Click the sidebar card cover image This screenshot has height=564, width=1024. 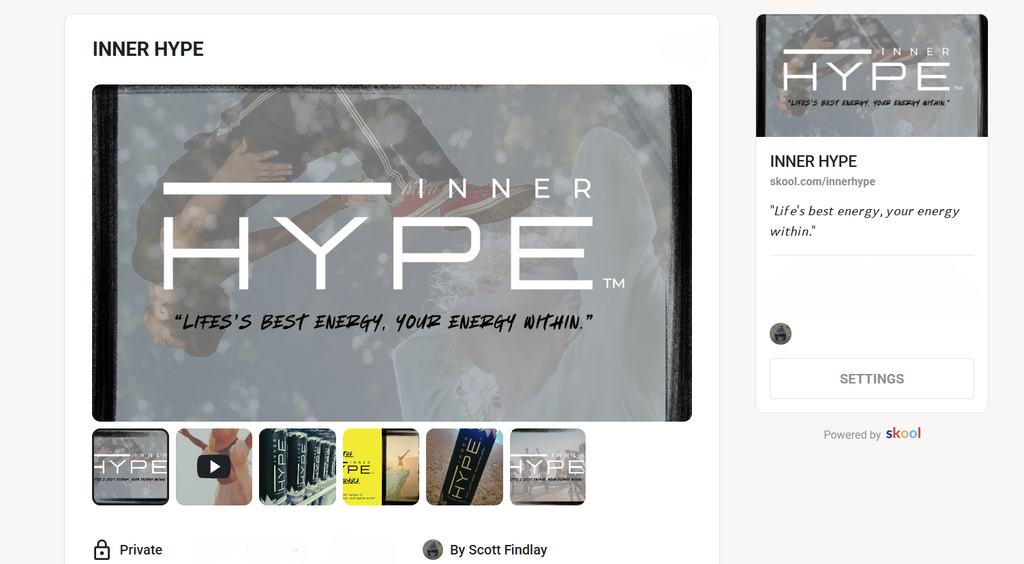pyautogui.click(x=872, y=76)
